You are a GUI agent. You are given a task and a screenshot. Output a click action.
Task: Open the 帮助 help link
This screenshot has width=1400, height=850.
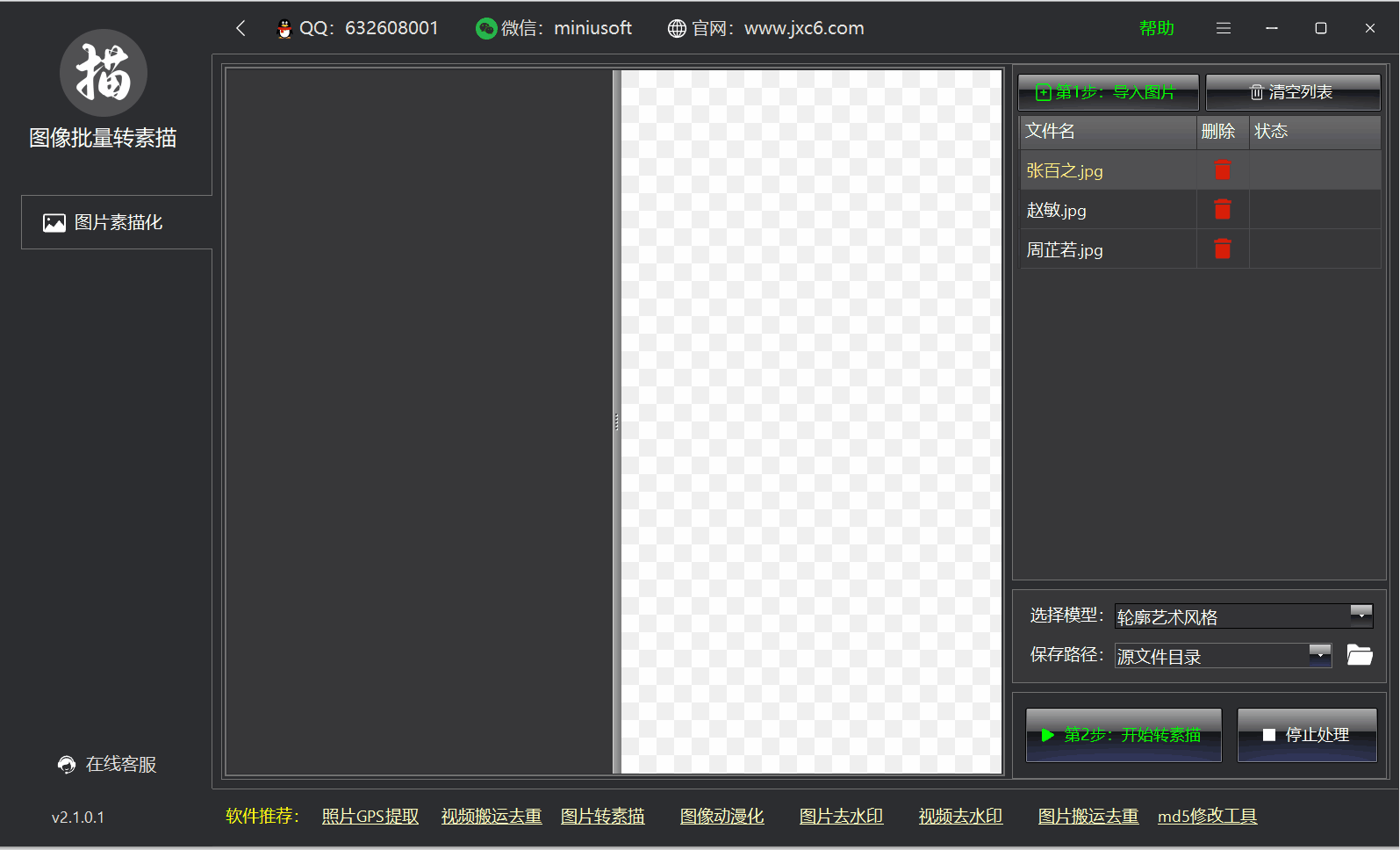click(1157, 28)
